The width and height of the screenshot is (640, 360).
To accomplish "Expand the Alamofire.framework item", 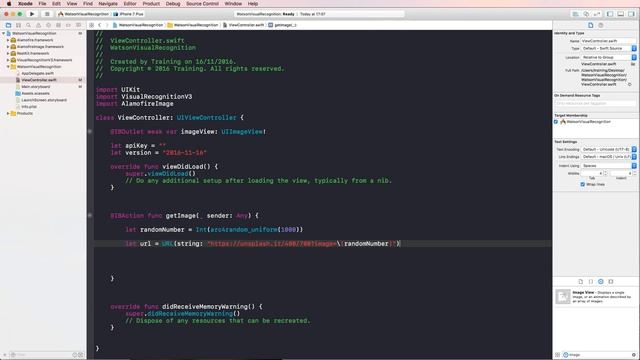I will coord(8,40).
